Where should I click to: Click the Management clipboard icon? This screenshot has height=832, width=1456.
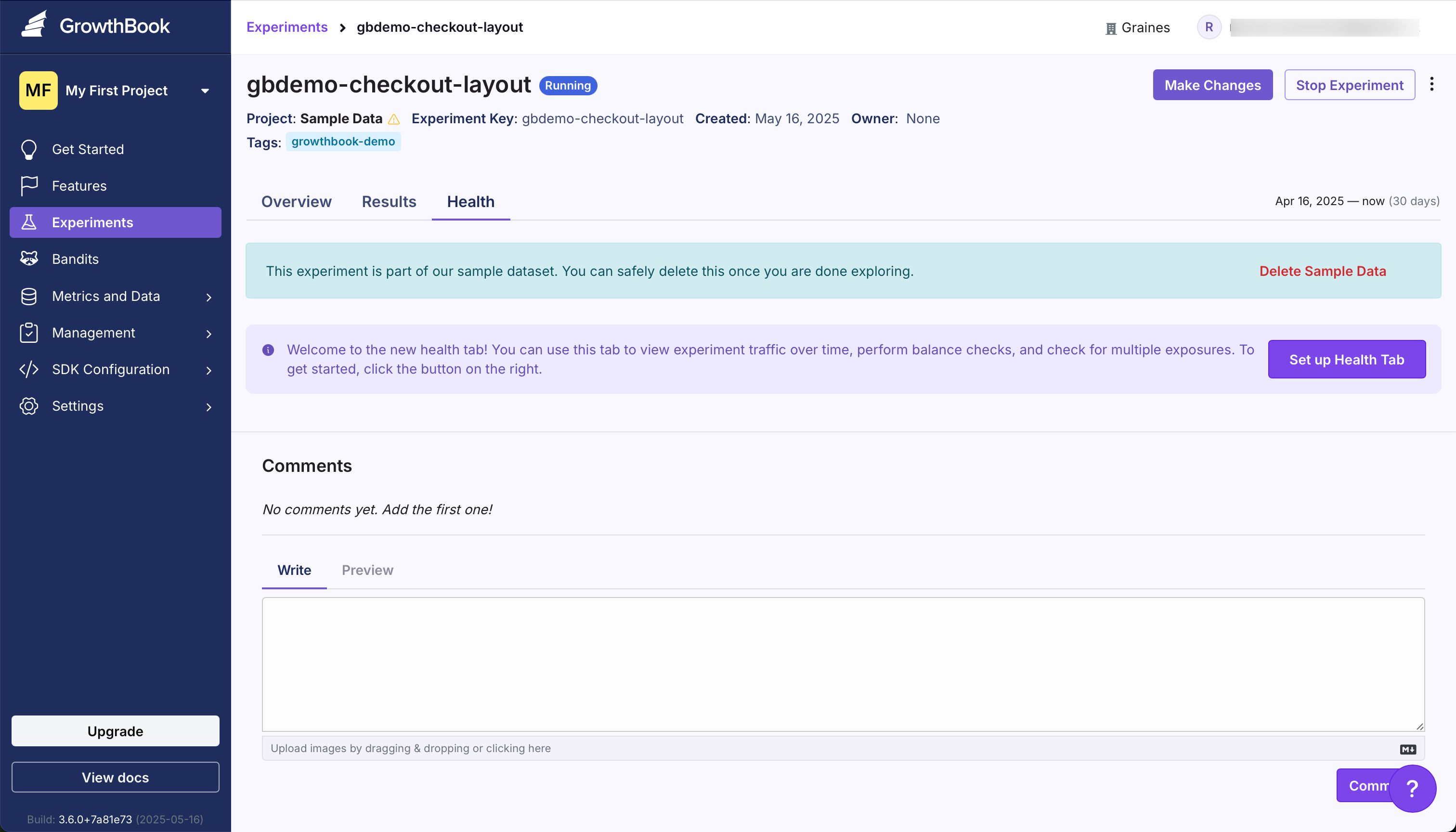28,333
